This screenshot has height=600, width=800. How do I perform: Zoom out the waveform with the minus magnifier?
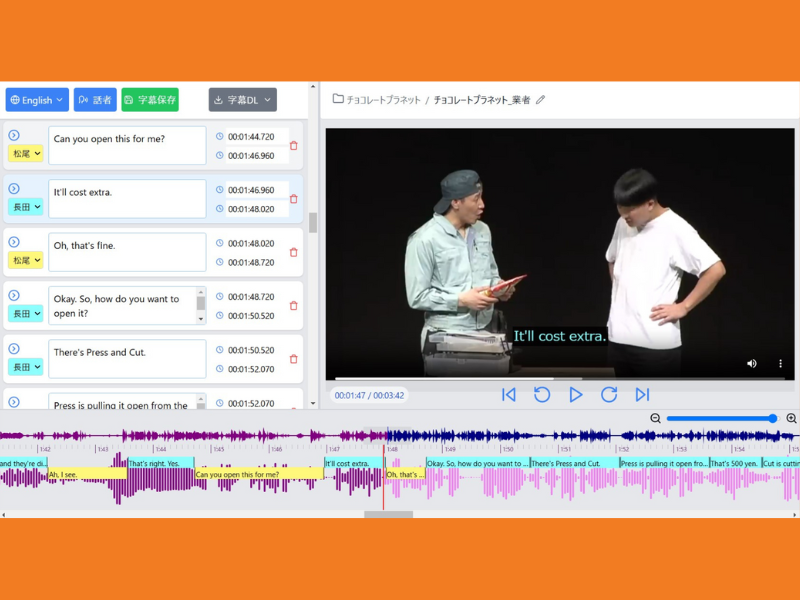coord(655,419)
